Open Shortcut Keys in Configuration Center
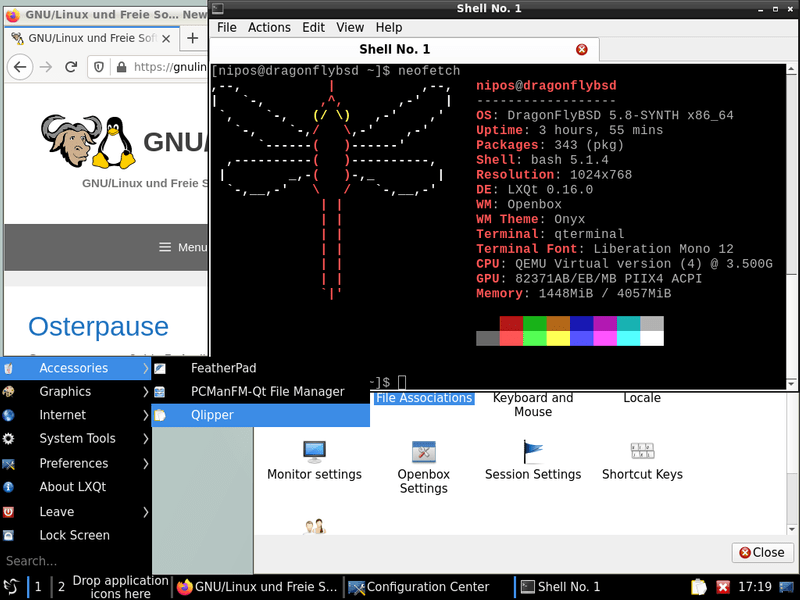 pyautogui.click(x=642, y=460)
